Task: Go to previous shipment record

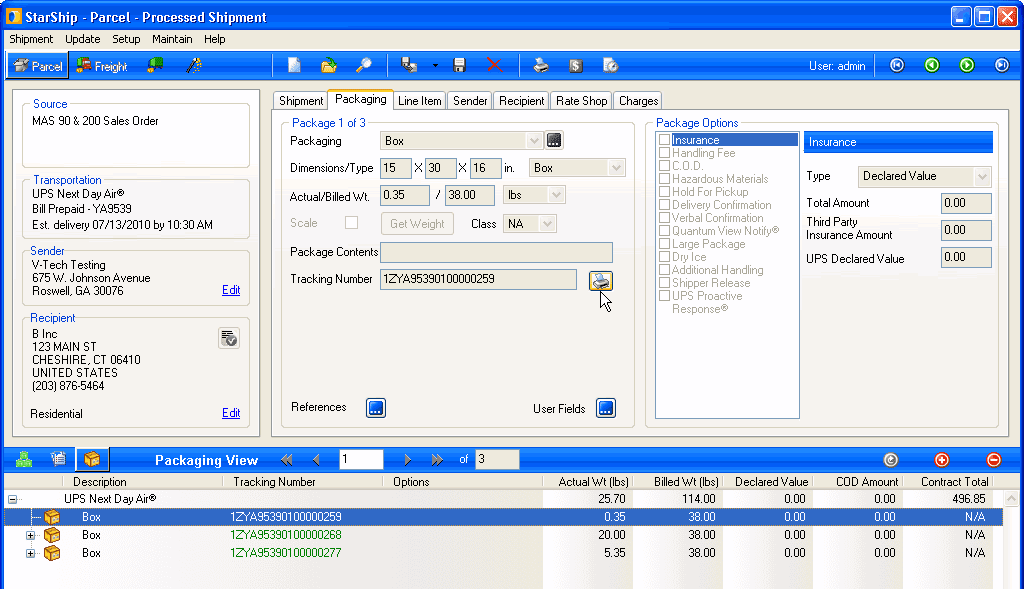Action: tap(932, 65)
